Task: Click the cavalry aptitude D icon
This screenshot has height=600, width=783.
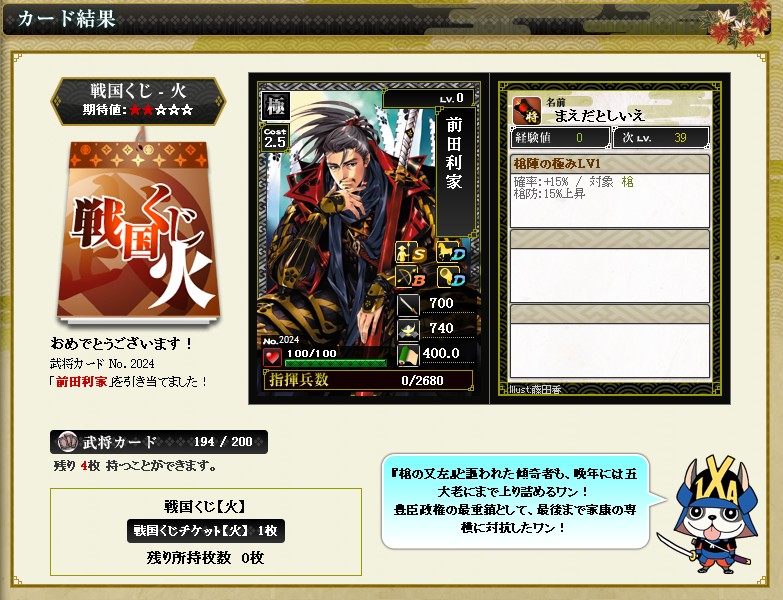Action: [451, 252]
